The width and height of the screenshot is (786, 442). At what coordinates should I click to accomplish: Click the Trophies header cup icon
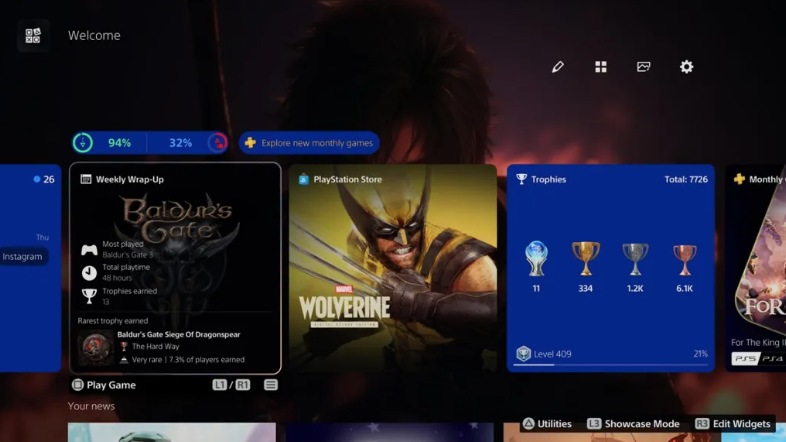pos(521,179)
